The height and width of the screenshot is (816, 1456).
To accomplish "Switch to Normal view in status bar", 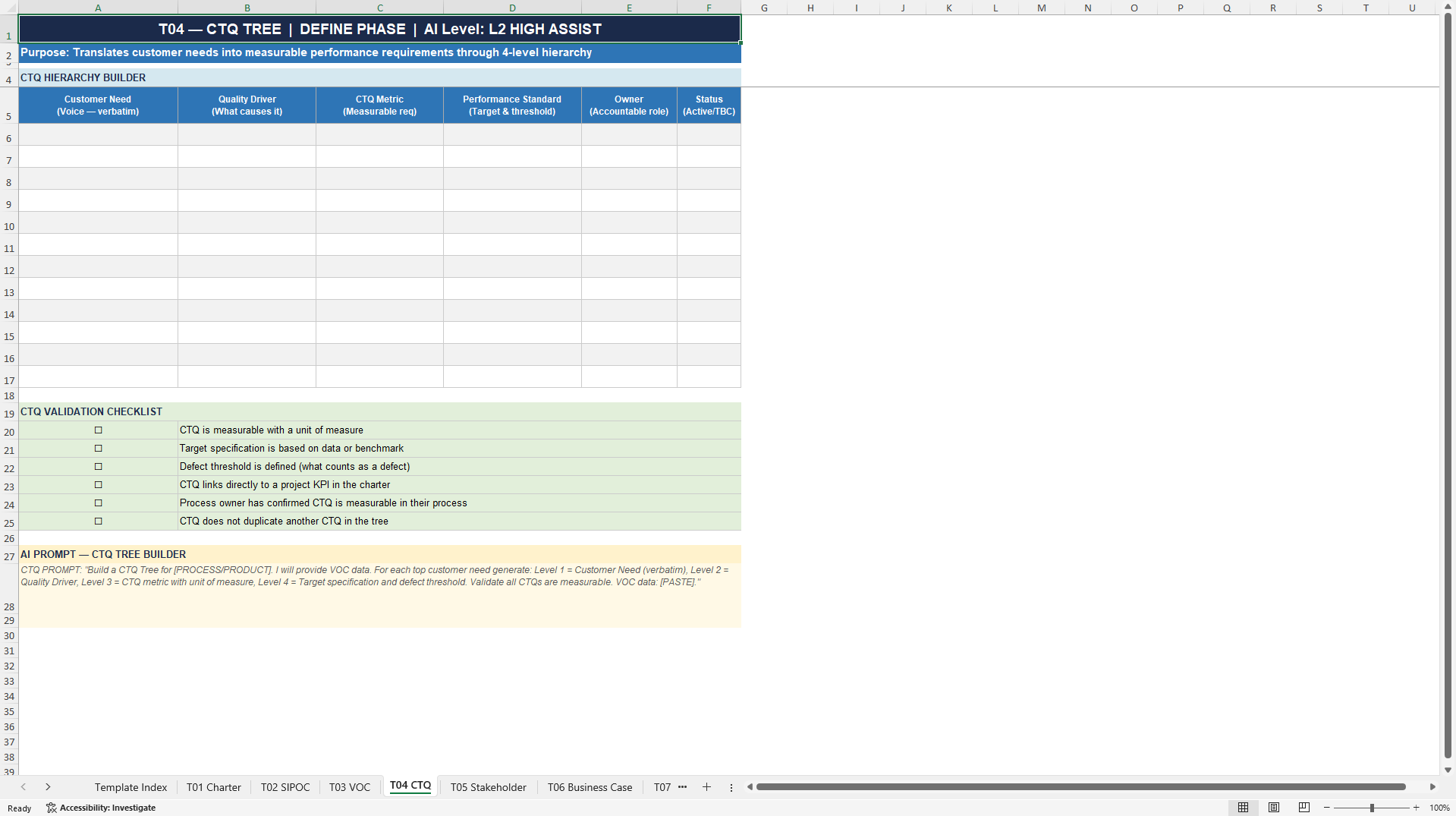I will tap(1243, 808).
